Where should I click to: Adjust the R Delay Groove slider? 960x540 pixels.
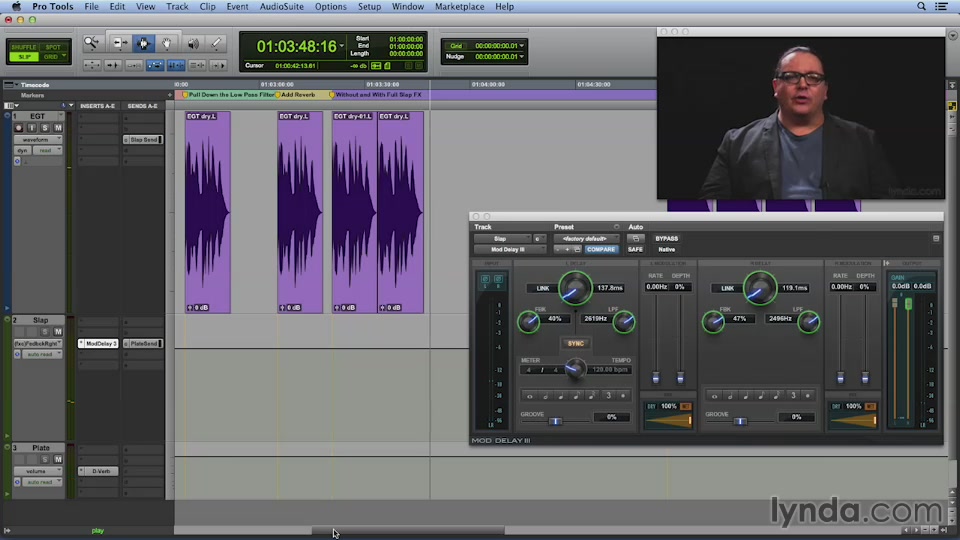click(x=740, y=421)
